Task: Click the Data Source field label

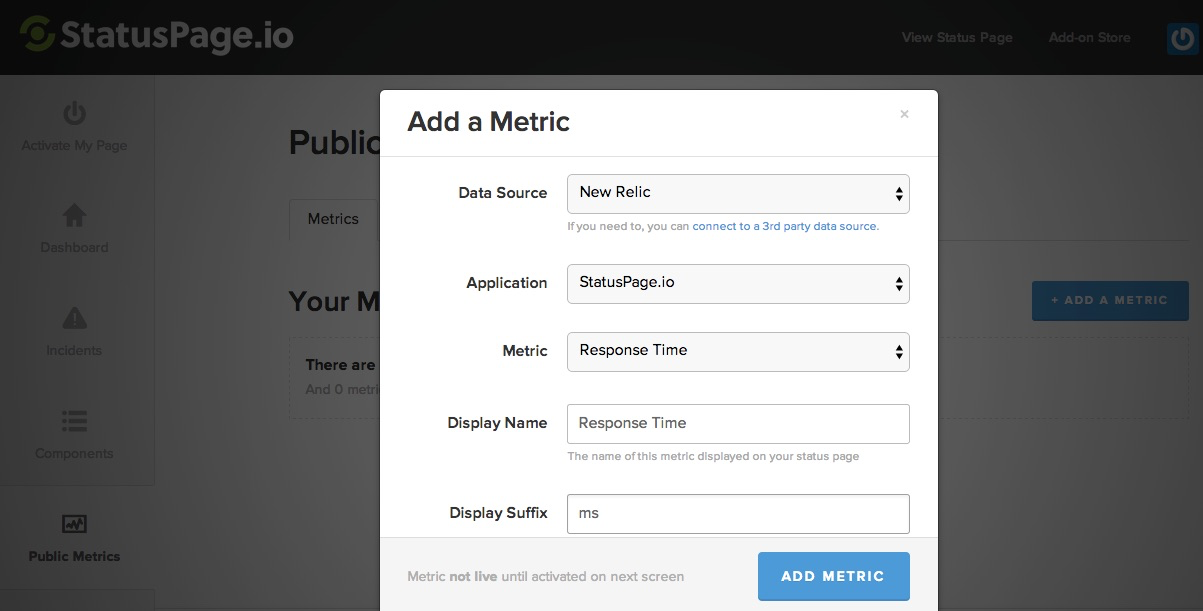Action: pos(502,193)
